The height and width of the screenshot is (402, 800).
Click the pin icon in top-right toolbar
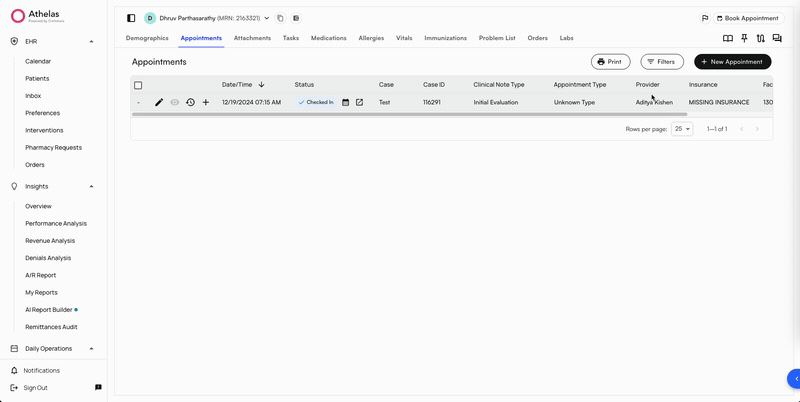[744, 38]
